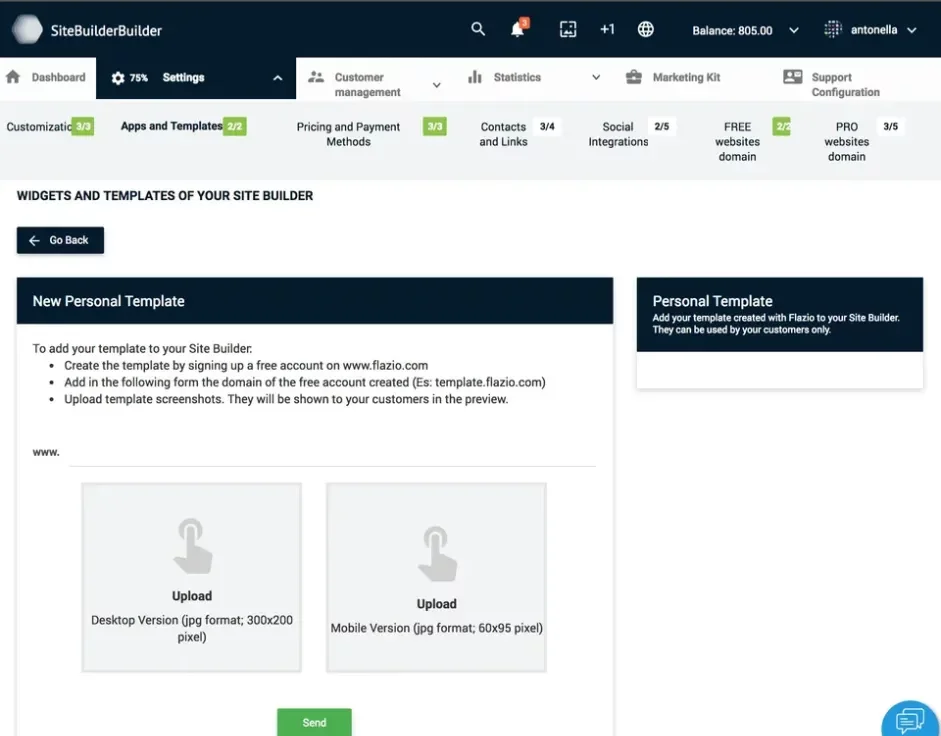Open the Balance dropdown arrow
Screen dimensions: 941x736
[x=793, y=30]
